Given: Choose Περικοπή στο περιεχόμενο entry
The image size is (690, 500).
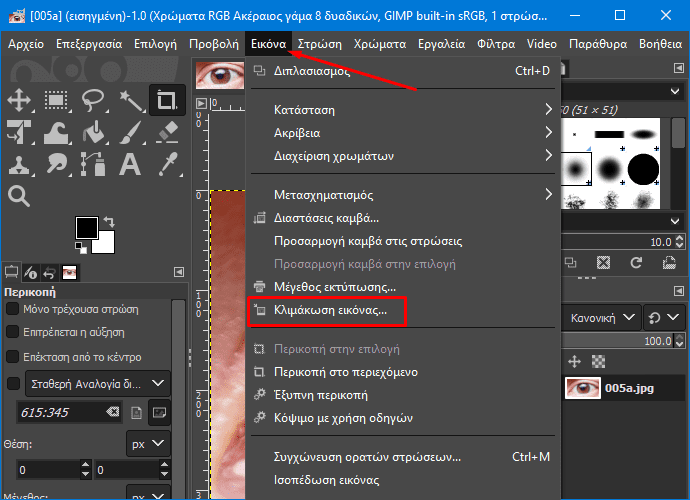Looking at the screenshot, I should [402, 372].
